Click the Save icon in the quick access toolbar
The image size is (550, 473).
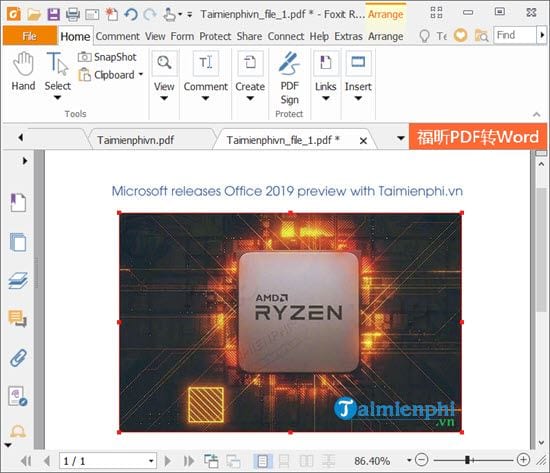tap(54, 14)
